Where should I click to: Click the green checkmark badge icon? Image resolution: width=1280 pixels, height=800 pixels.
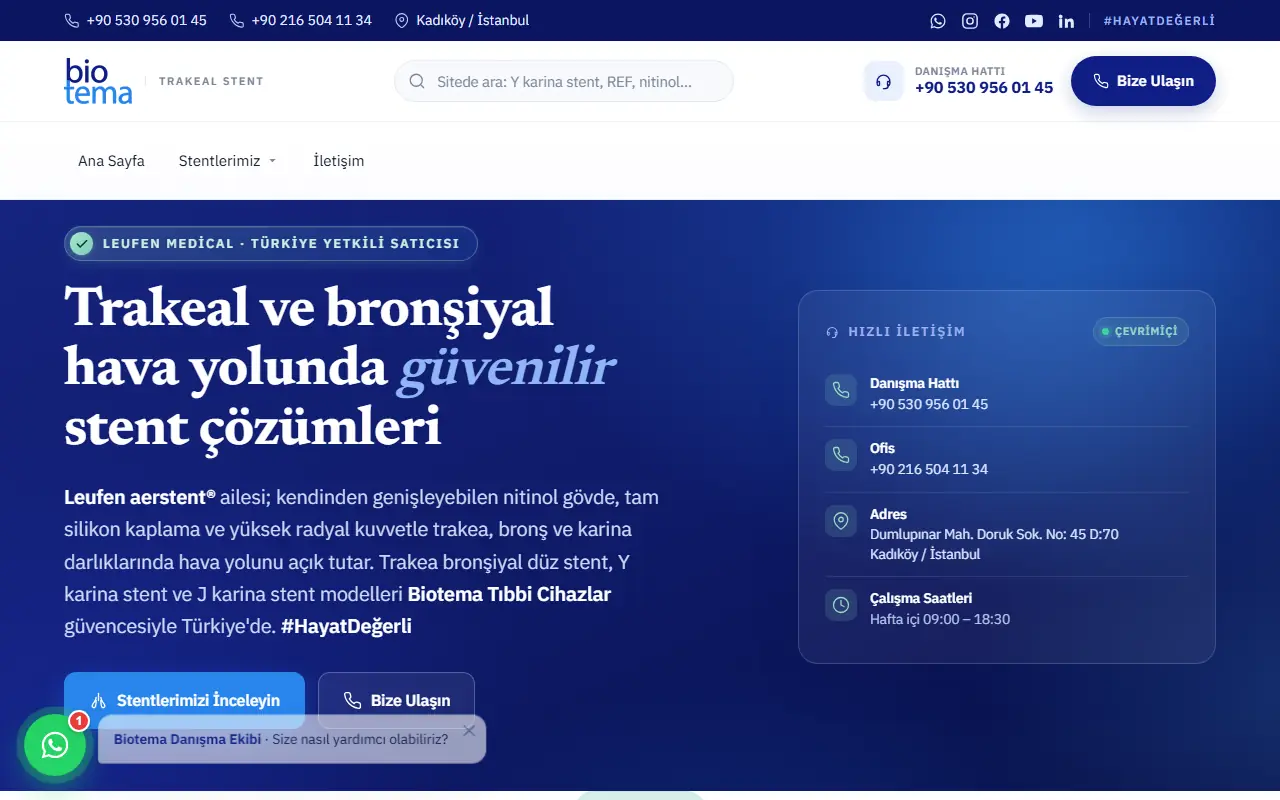[82, 243]
